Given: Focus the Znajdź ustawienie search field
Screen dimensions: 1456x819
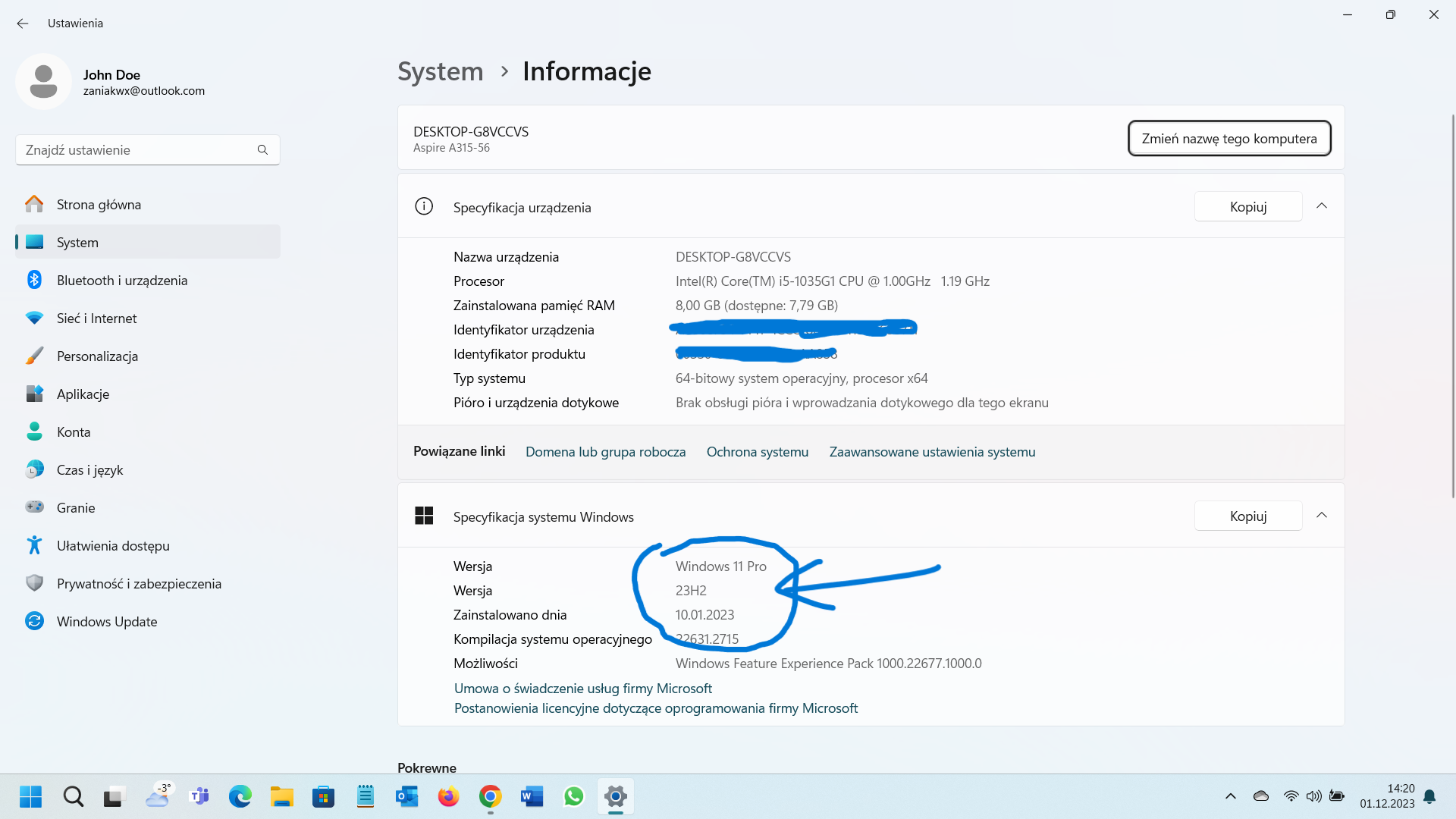Looking at the screenshot, I should point(148,150).
